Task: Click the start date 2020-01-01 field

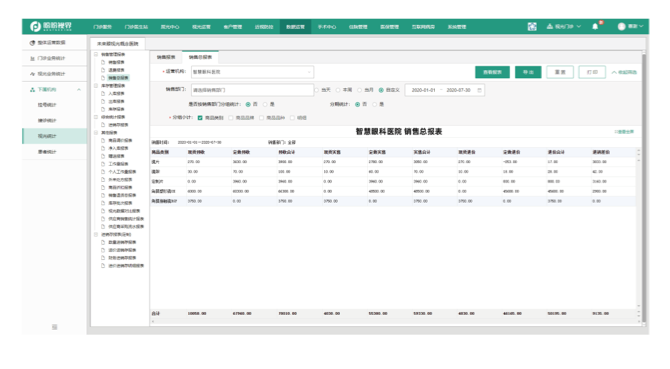Action: [423, 90]
